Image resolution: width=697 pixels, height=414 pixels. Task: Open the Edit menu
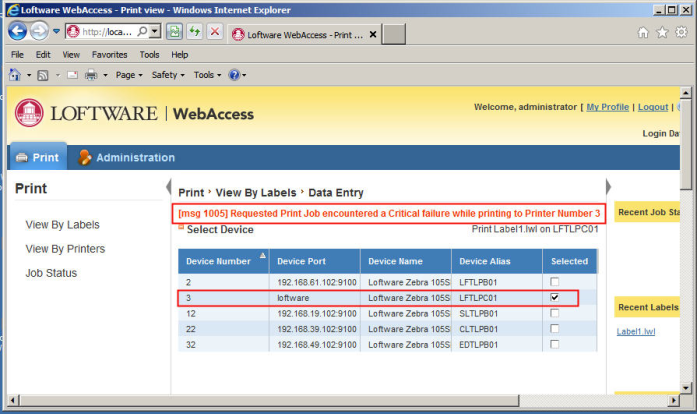[43, 55]
